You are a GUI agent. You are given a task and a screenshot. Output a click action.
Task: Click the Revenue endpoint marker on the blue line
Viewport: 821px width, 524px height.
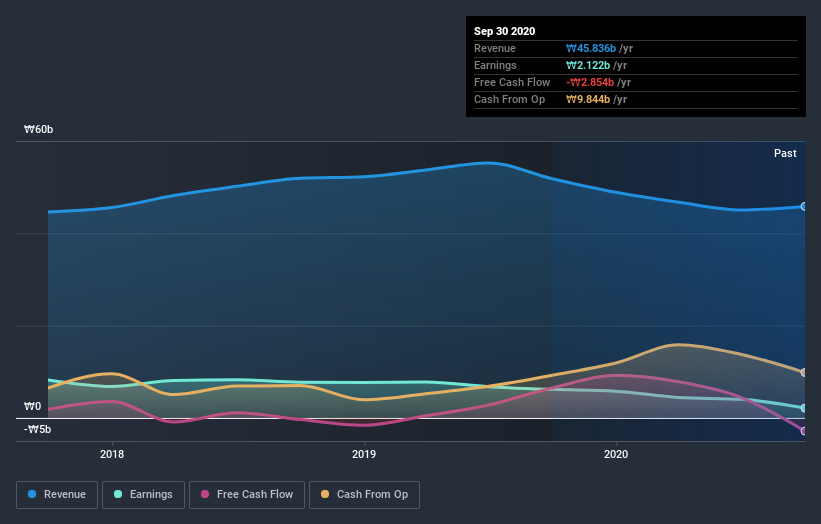coord(804,207)
